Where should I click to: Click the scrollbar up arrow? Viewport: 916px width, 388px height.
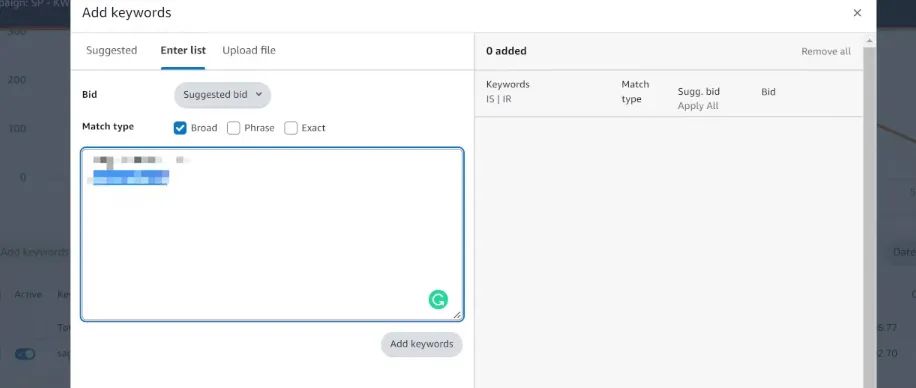click(869, 41)
